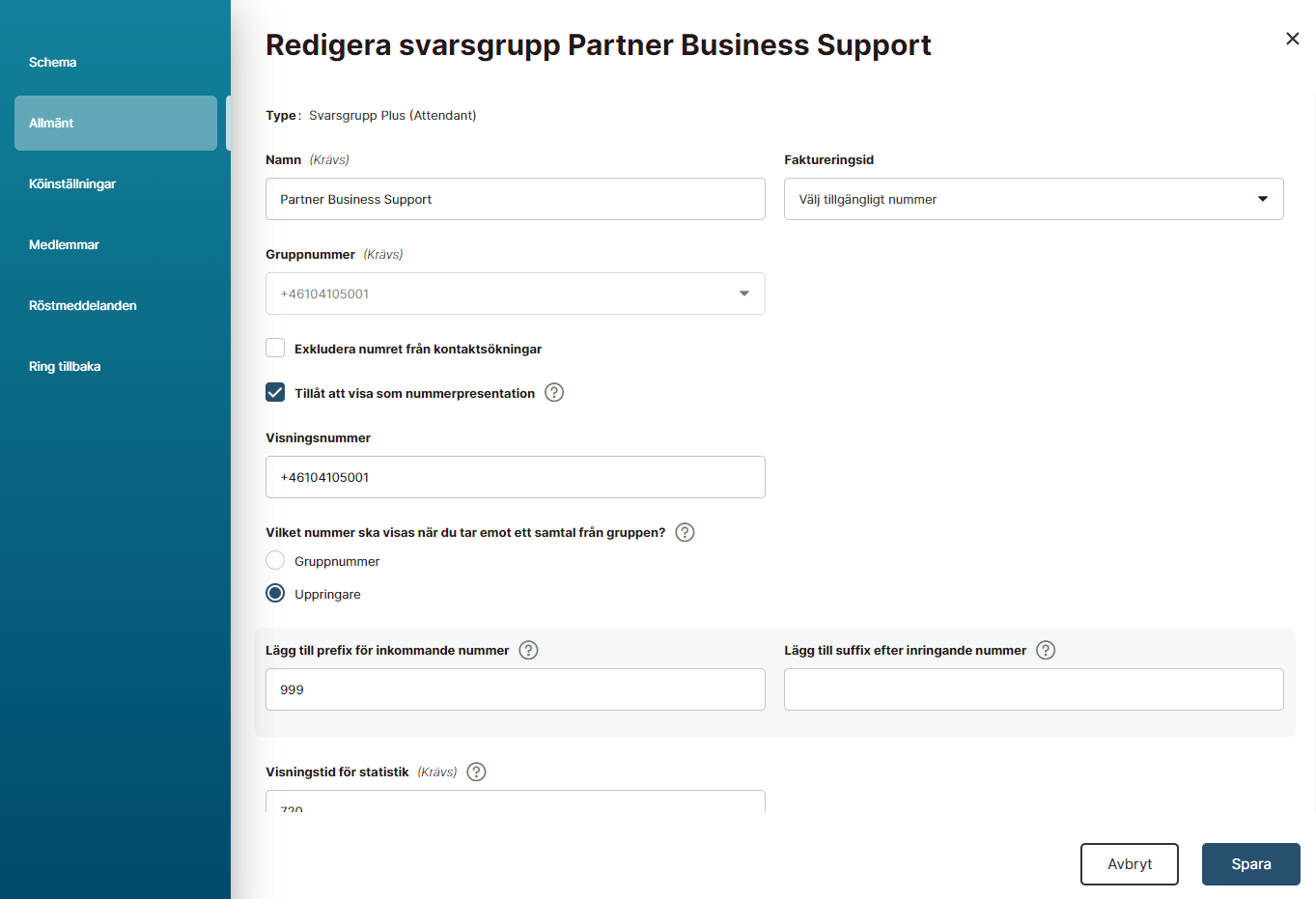
Task: Select the Uppringare radio option
Action: [275, 594]
